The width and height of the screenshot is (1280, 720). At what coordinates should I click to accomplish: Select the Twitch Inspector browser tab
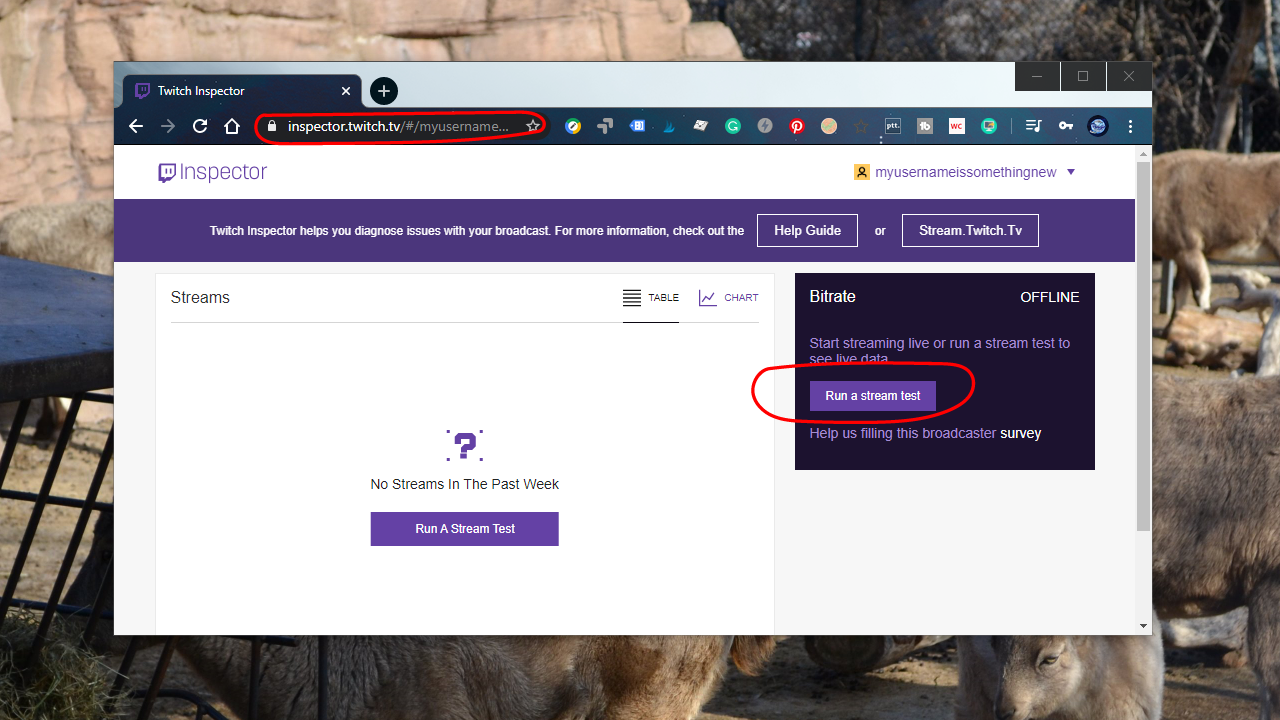pyautogui.click(x=242, y=91)
